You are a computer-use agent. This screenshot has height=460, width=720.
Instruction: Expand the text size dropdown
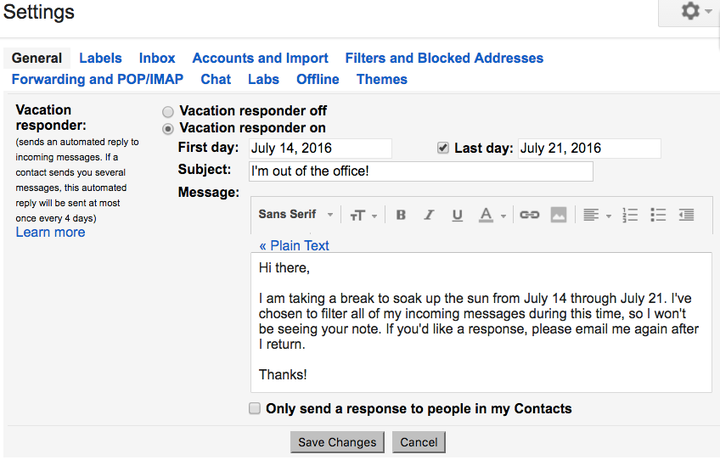[x=364, y=215]
